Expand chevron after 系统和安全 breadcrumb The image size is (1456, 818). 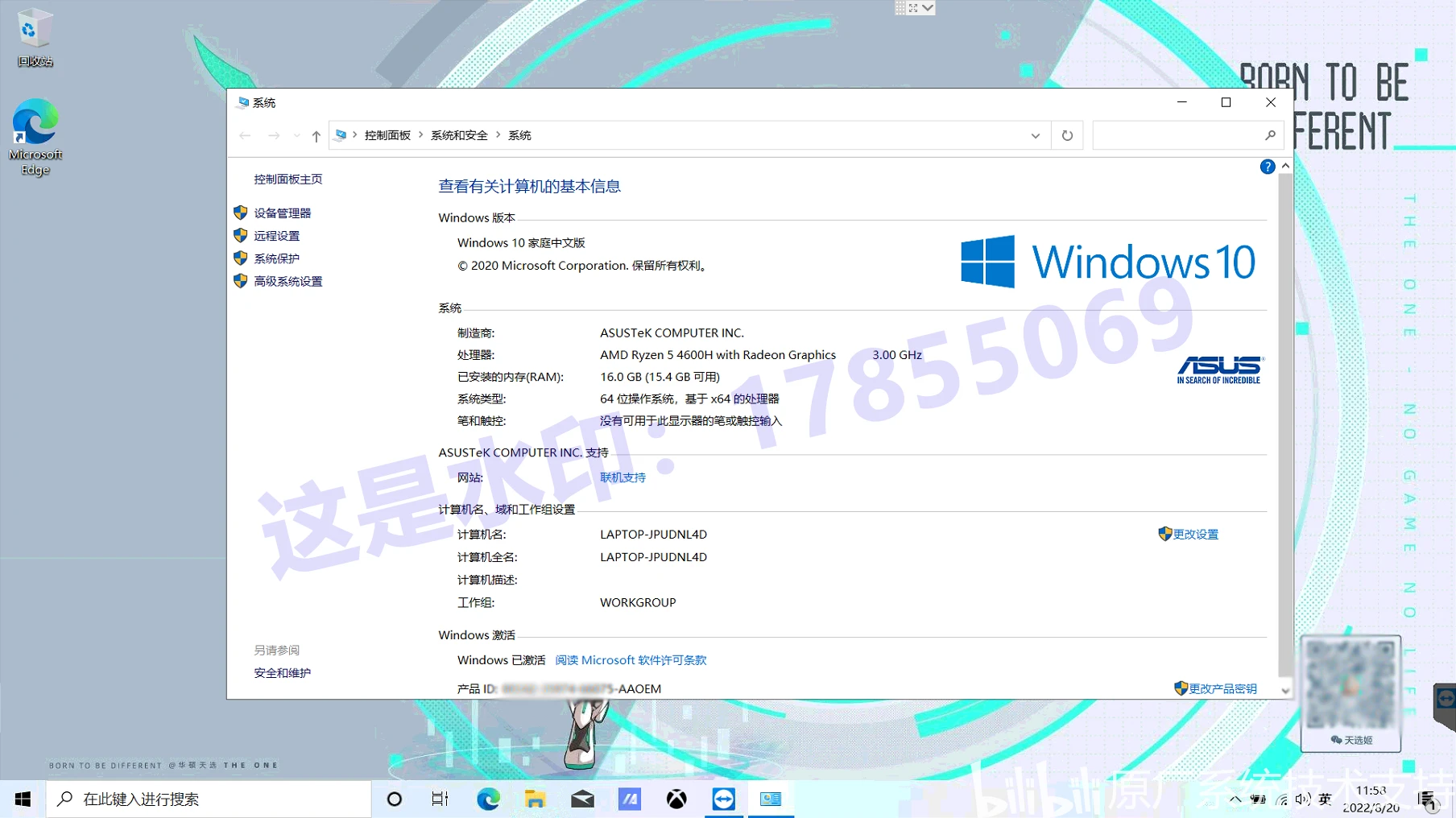coord(498,134)
